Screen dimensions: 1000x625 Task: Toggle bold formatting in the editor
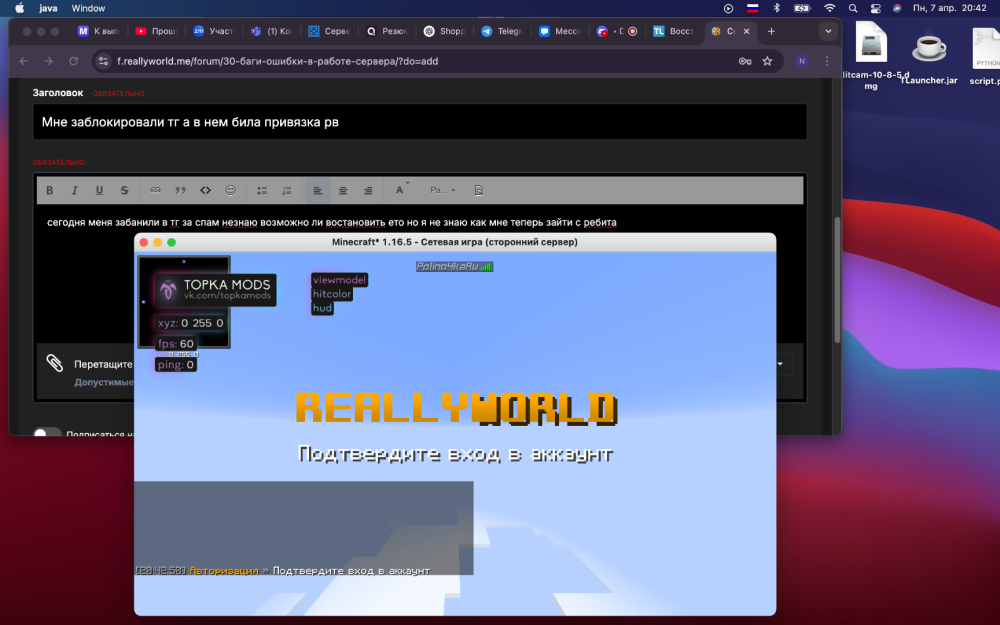pyautogui.click(x=50, y=190)
